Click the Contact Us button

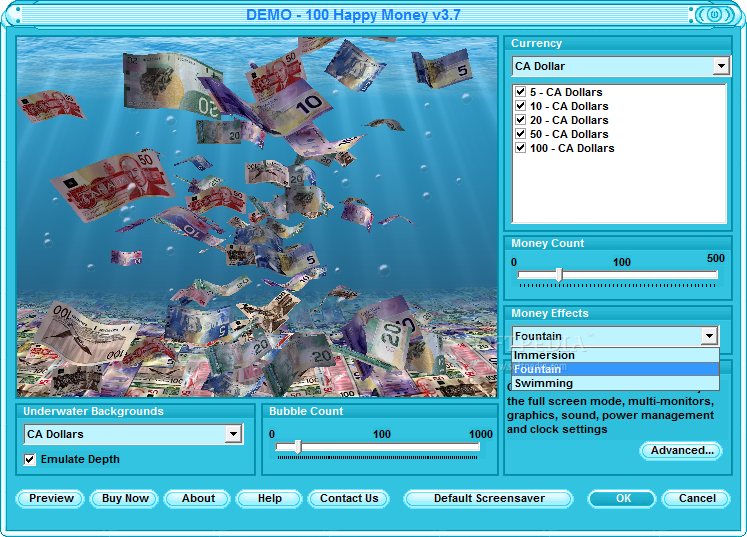click(349, 498)
